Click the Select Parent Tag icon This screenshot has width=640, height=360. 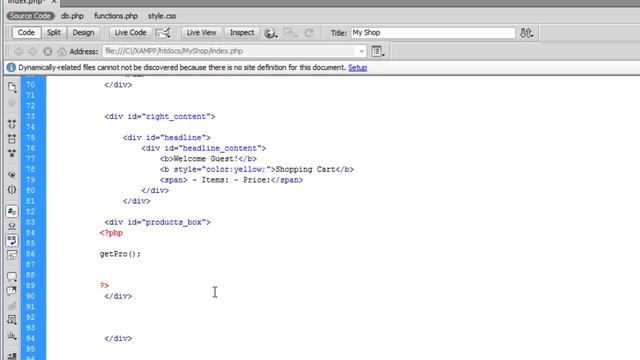(12, 175)
